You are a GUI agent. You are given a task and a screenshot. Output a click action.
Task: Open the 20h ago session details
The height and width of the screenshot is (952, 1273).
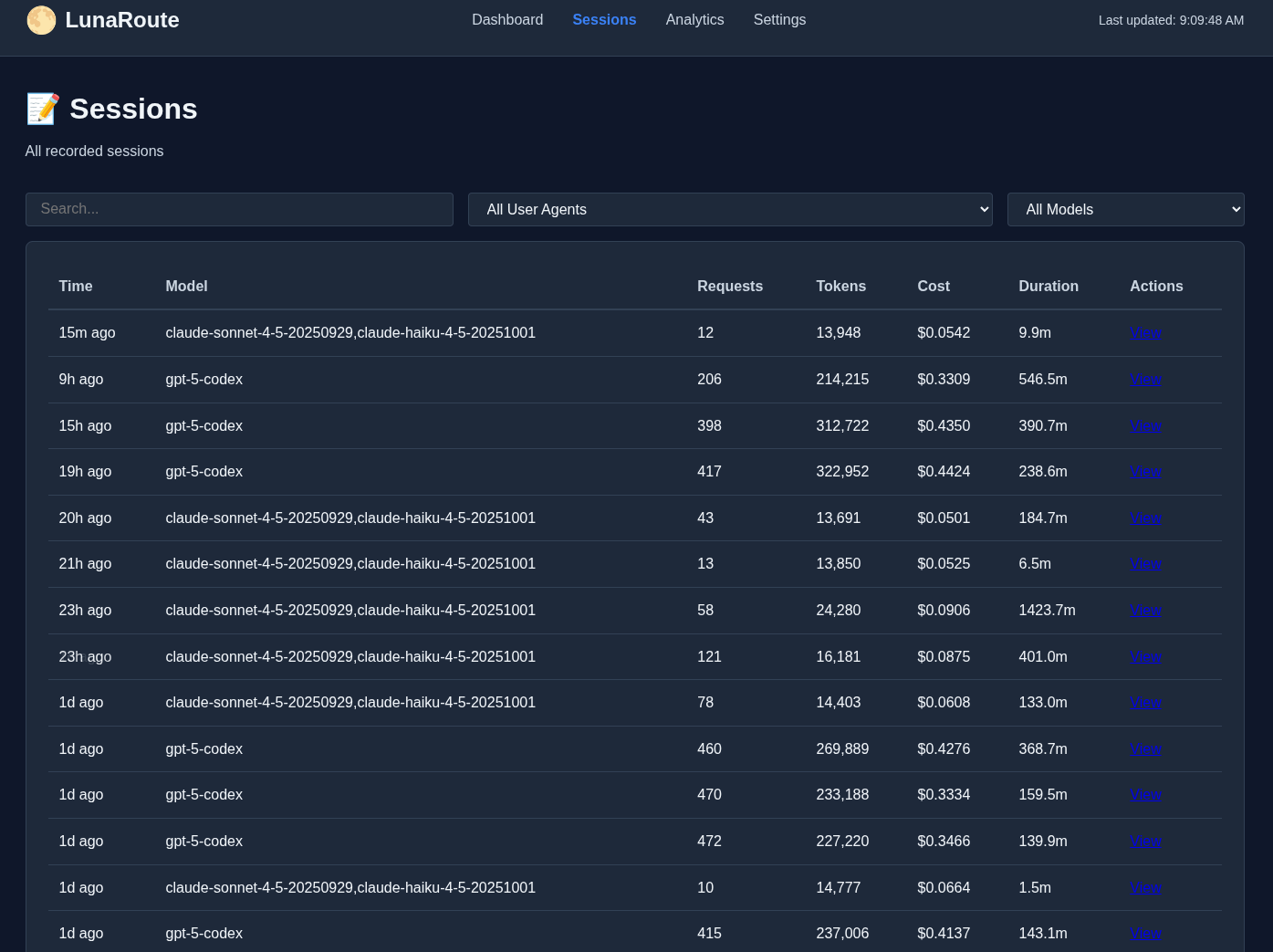[1145, 518]
